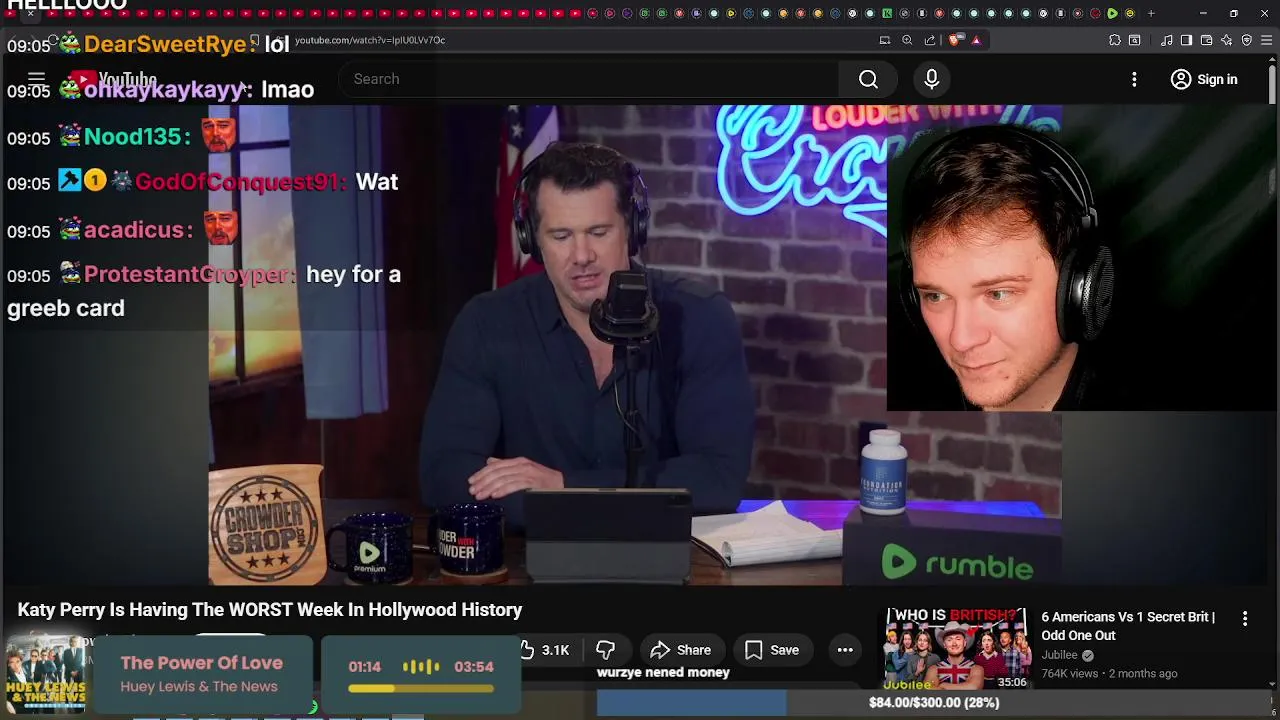Click the Brave Shields lion icon
The width and height of the screenshot is (1280, 720).
pos(955,40)
